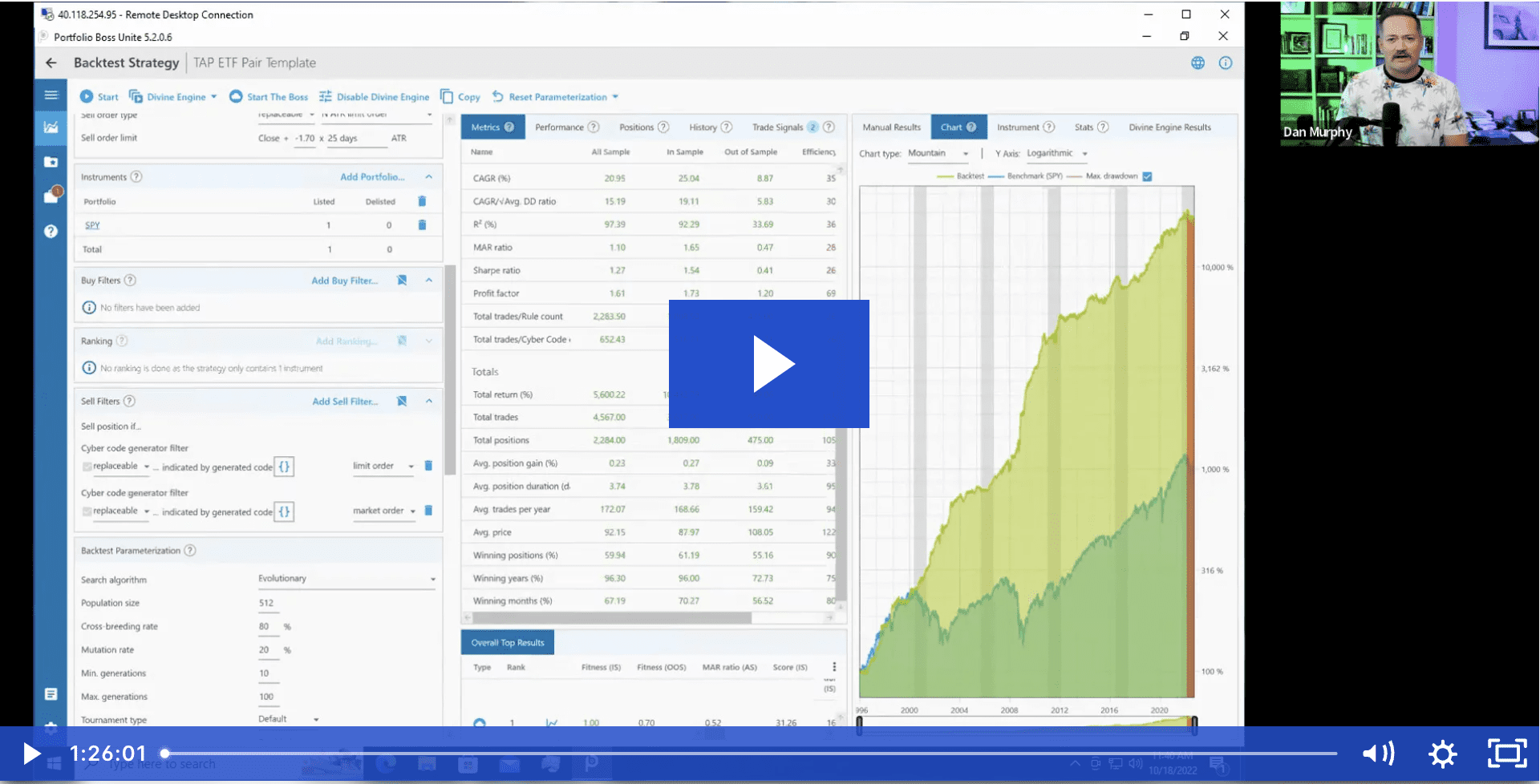Image resolution: width=1540 pixels, height=784 pixels.
Task: Select the chart icon in the left sidebar
Action: (51, 127)
